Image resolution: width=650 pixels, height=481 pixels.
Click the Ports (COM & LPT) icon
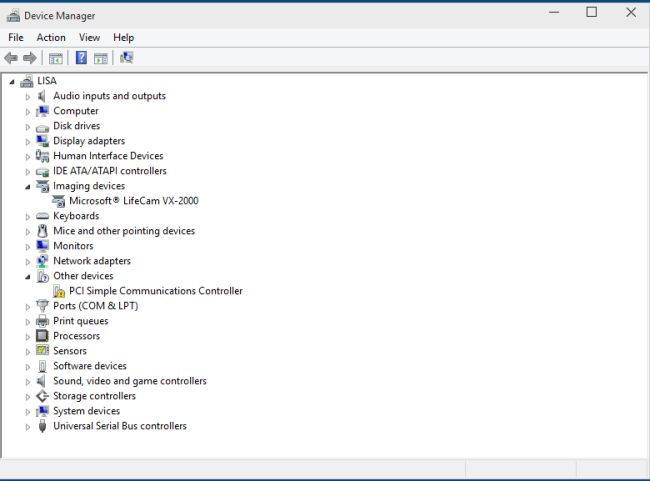42,306
